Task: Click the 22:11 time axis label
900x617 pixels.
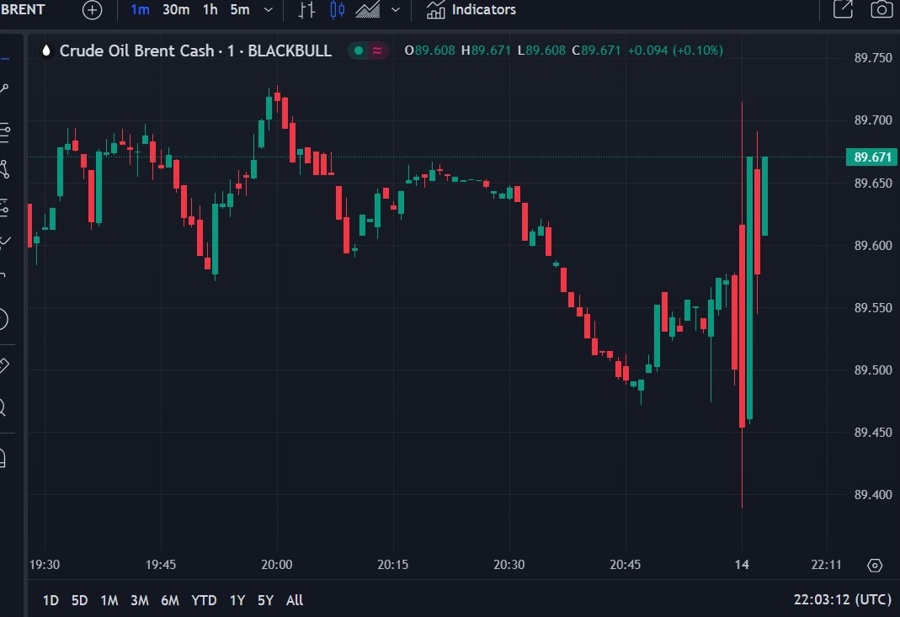Action: pos(826,565)
